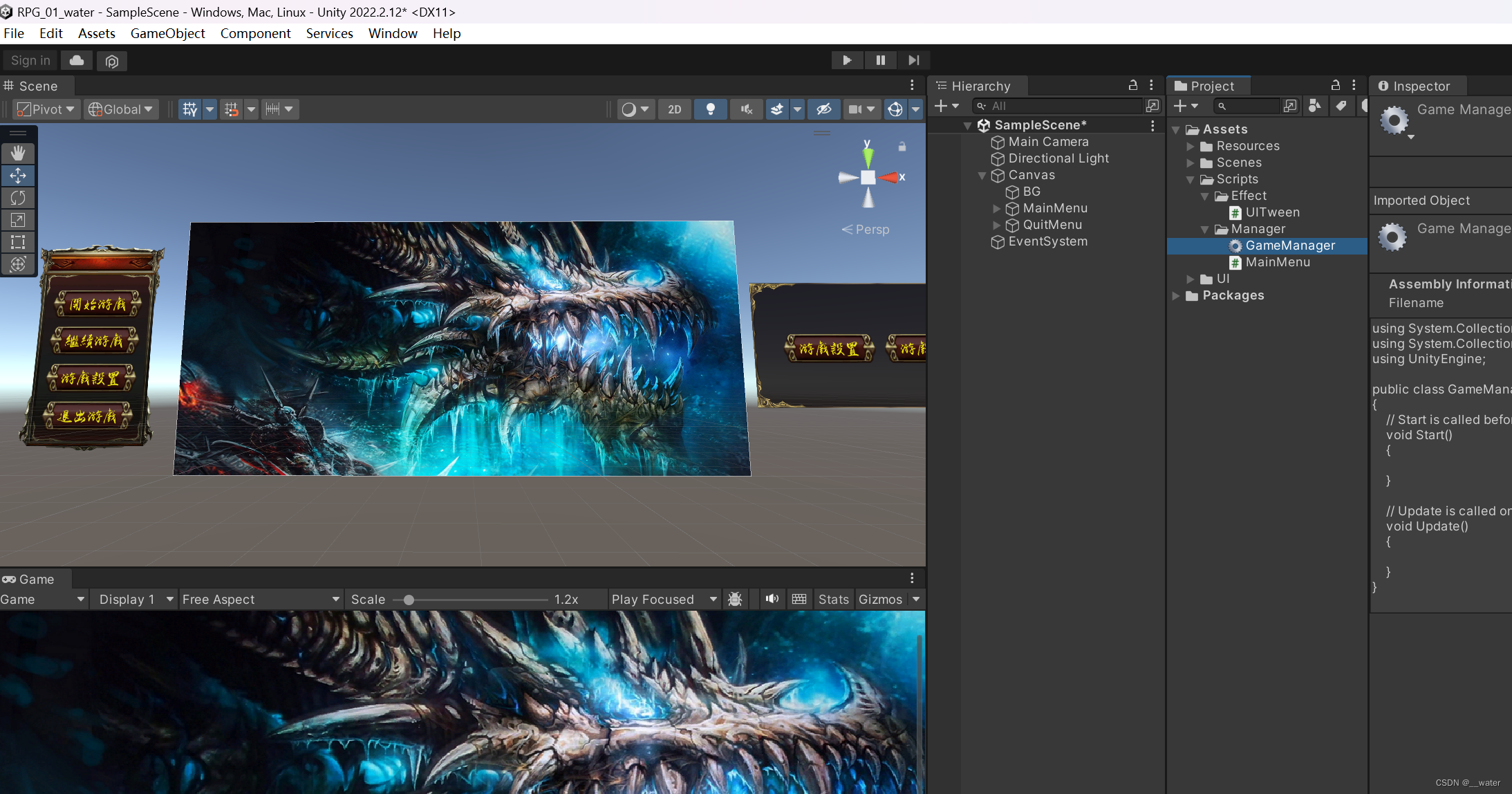Toggle scene Gizmos globe icon
Image resolution: width=1512 pixels, height=794 pixels.
[x=895, y=109]
